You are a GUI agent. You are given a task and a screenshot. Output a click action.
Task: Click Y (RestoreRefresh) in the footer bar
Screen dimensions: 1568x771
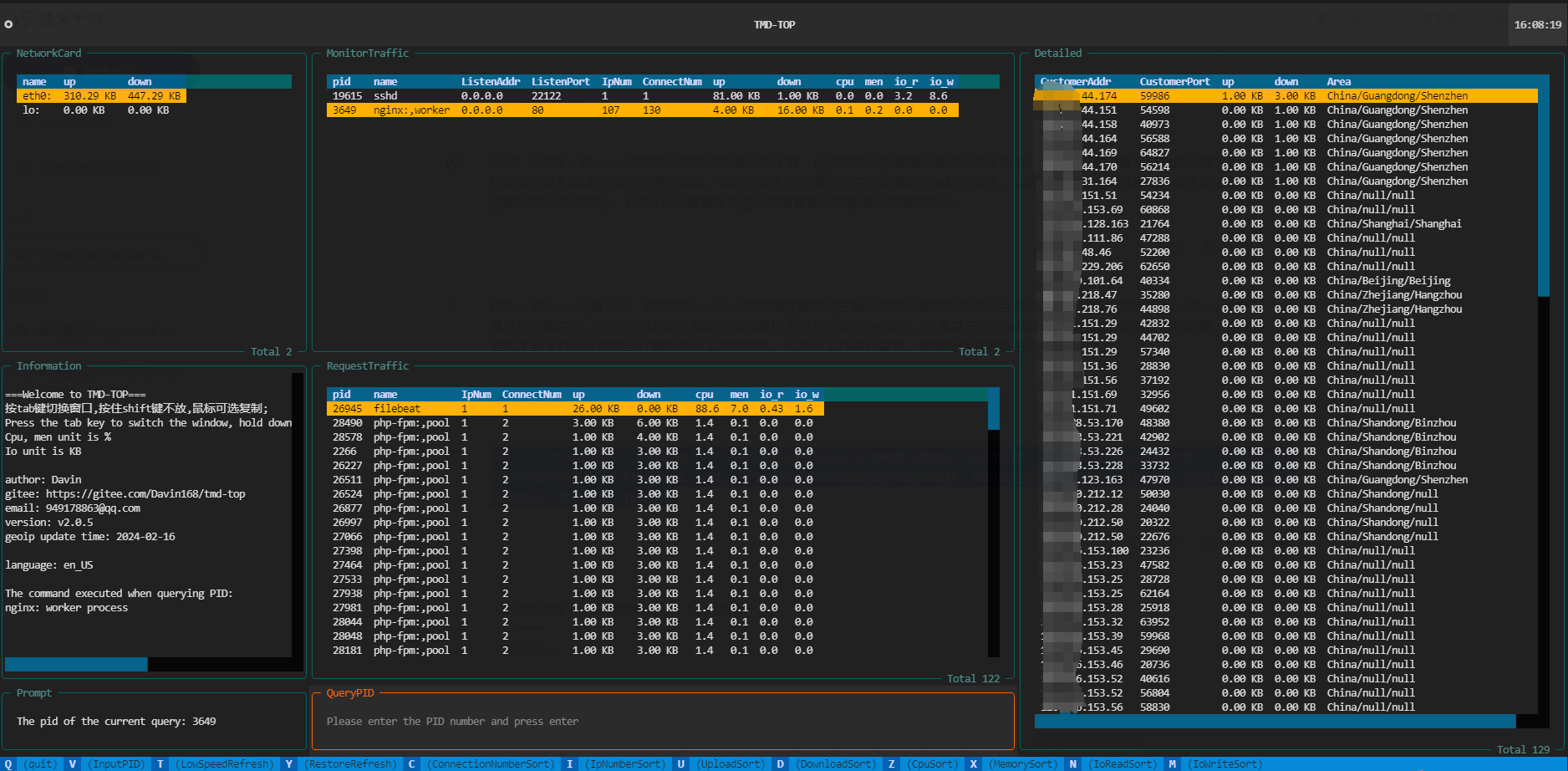pyautogui.click(x=339, y=764)
